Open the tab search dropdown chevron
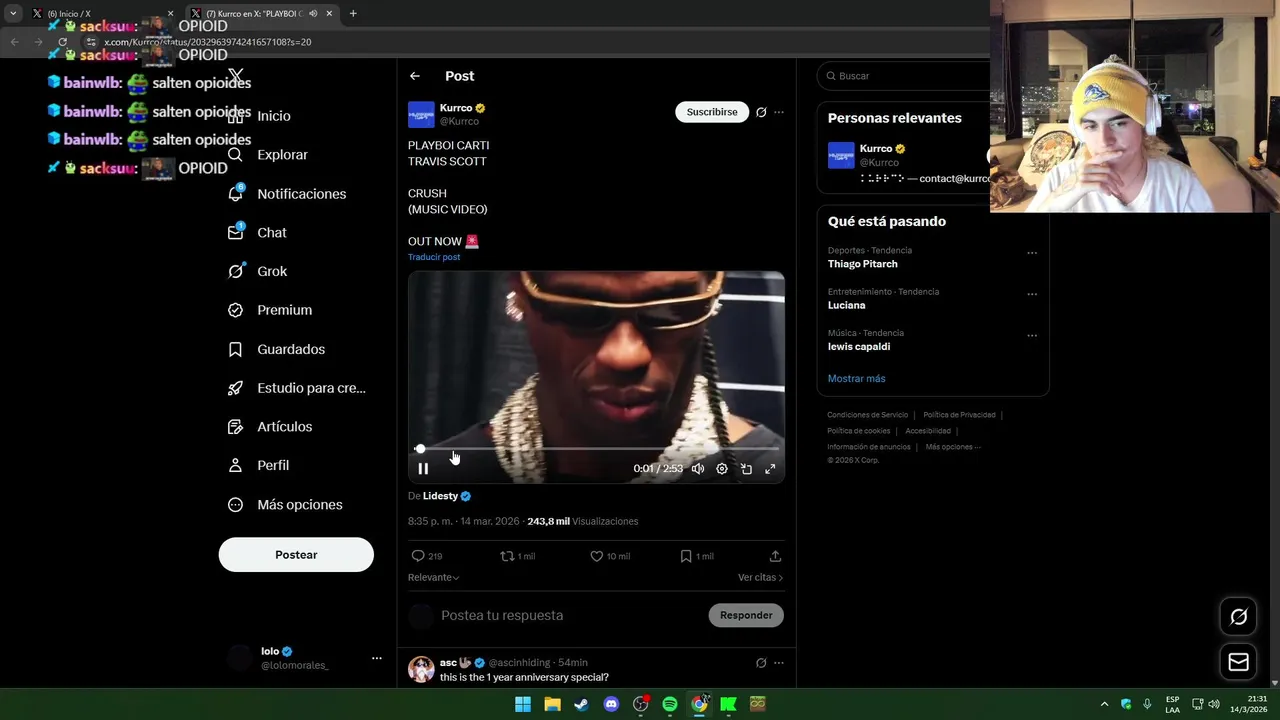This screenshot has width=1280, height=720. pyautogui.click(x=13, y=13)
